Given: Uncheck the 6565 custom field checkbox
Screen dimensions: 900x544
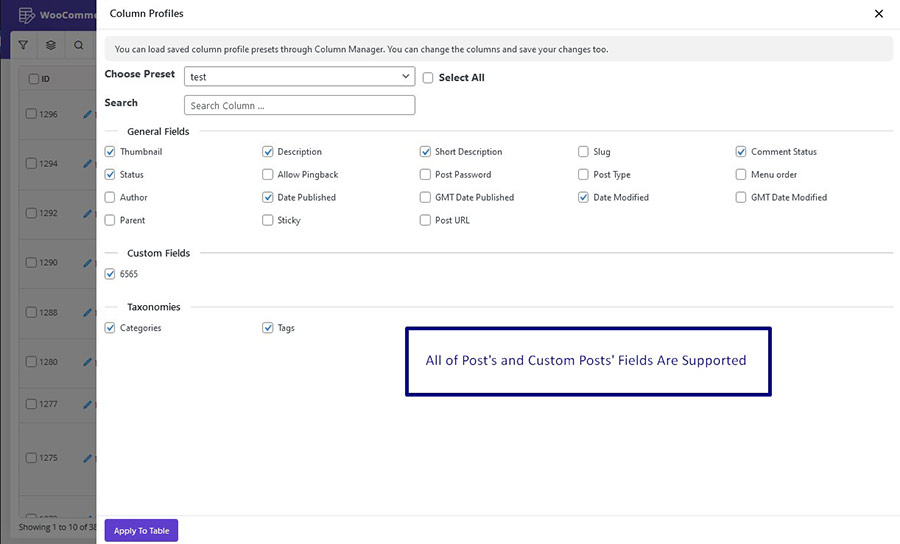Looking at the screenshot, I should pyautogui.click(x=110, y=274).
